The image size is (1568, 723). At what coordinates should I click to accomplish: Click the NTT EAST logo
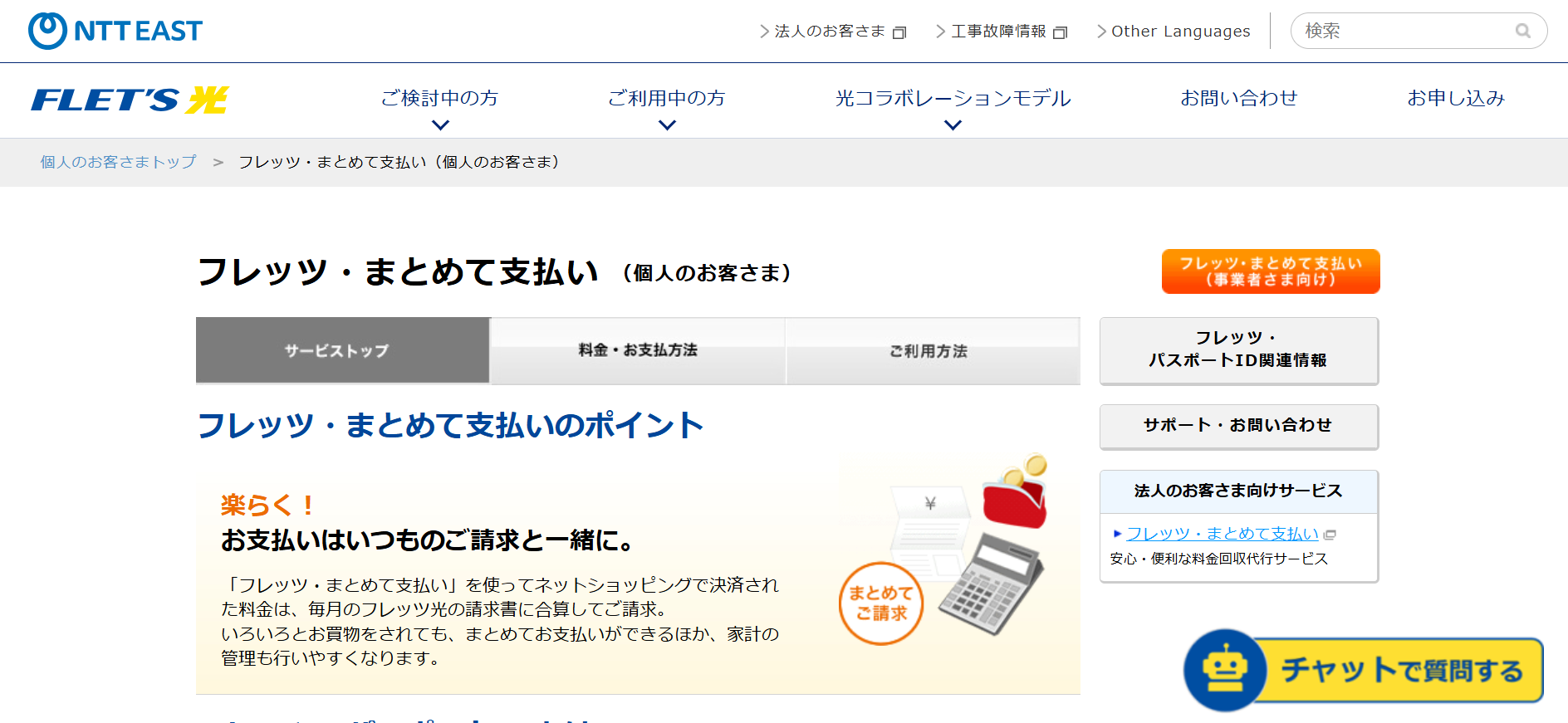tap(115, 31)
